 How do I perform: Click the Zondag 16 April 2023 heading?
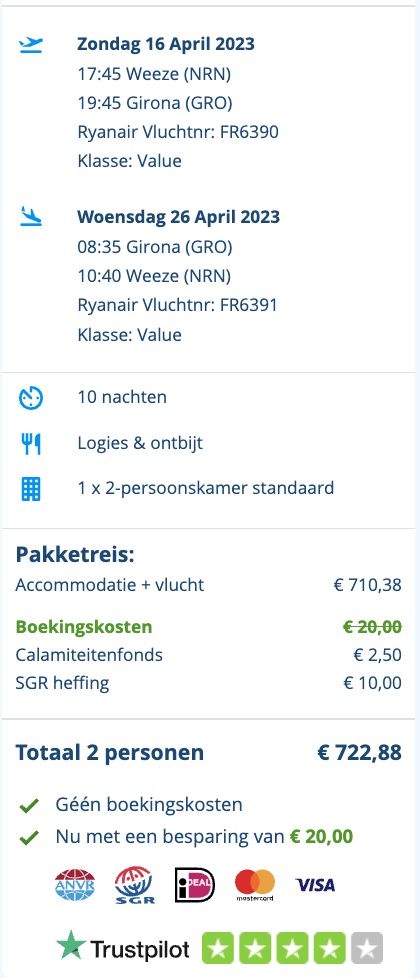[x=166, y=44]
